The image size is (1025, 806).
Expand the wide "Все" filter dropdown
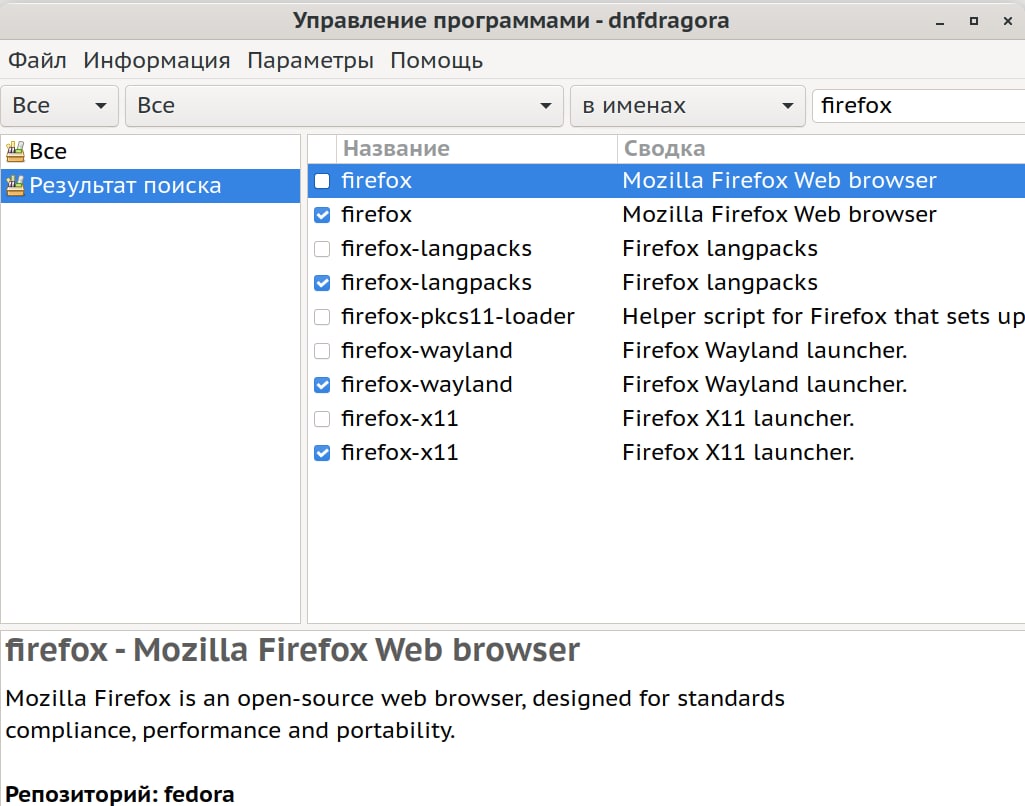[x=344, y=106]
